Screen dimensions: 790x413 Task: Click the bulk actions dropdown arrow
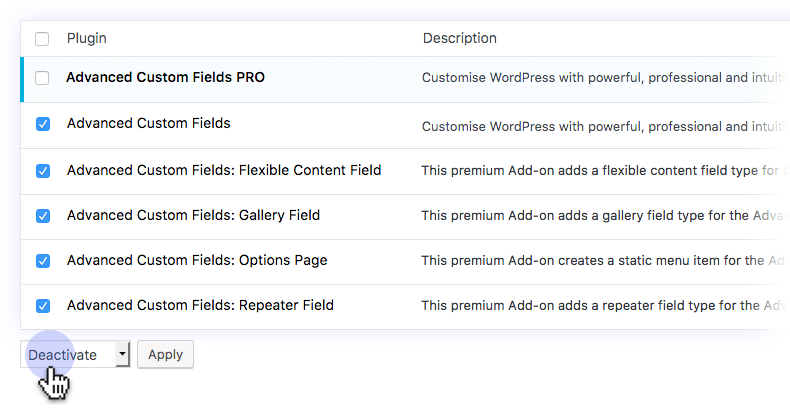tap(122, 354)
